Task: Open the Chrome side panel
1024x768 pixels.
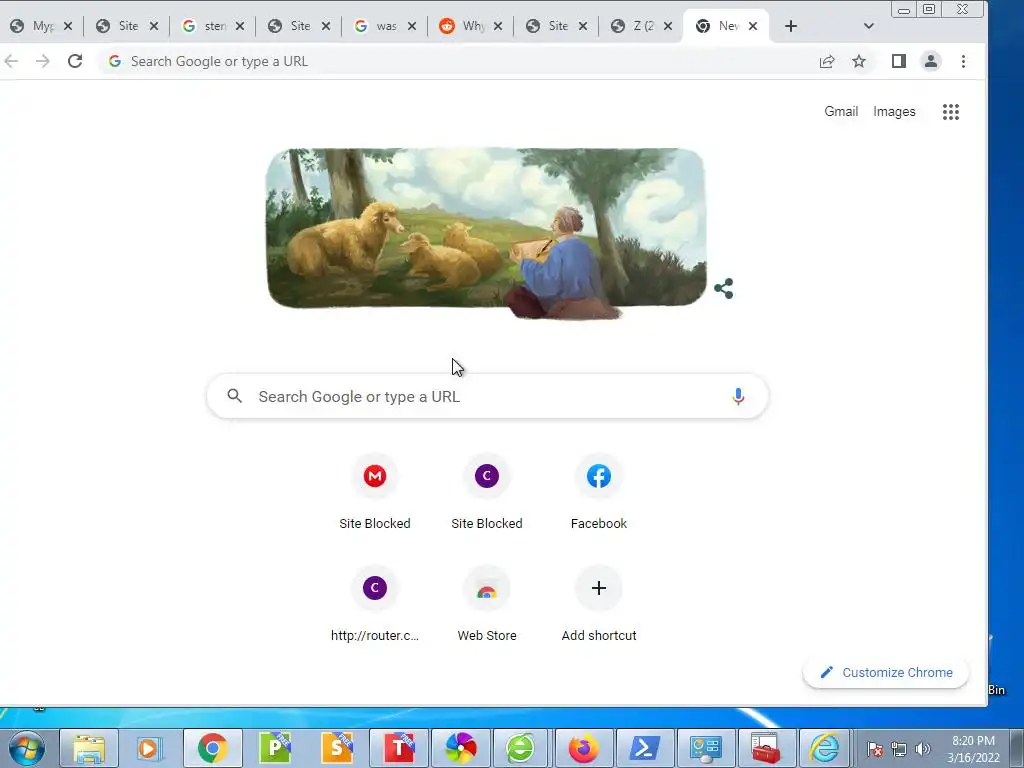Action: coord(899,61)
